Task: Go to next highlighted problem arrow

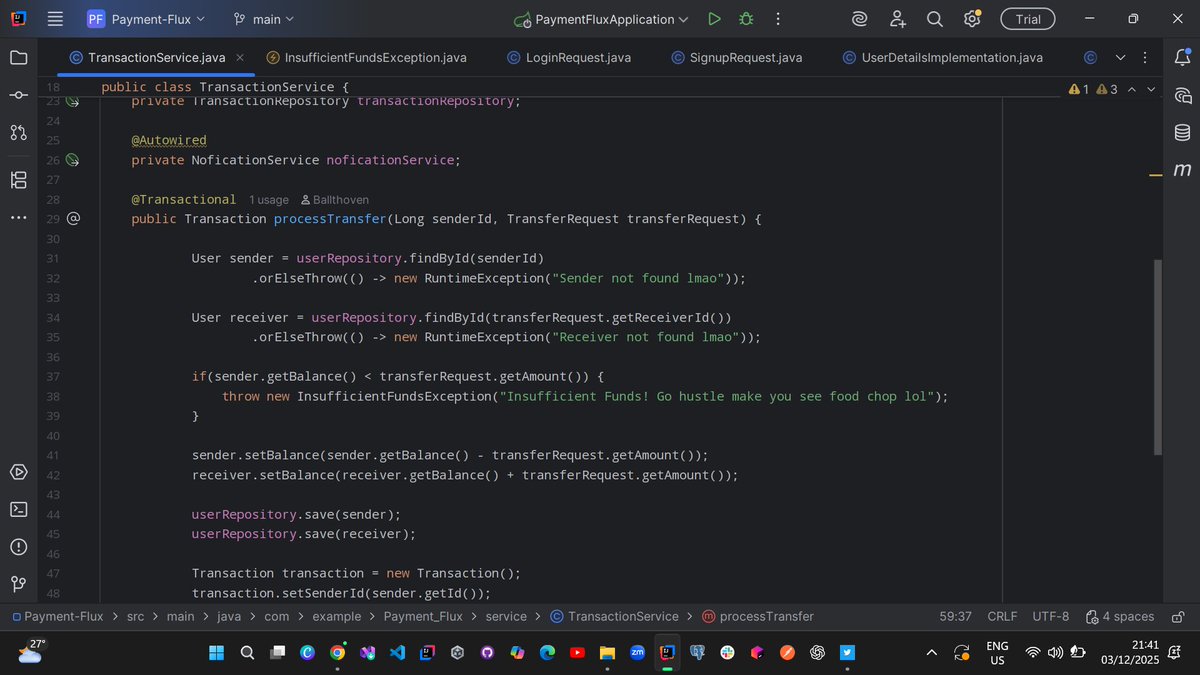Action: (1151, 89)
